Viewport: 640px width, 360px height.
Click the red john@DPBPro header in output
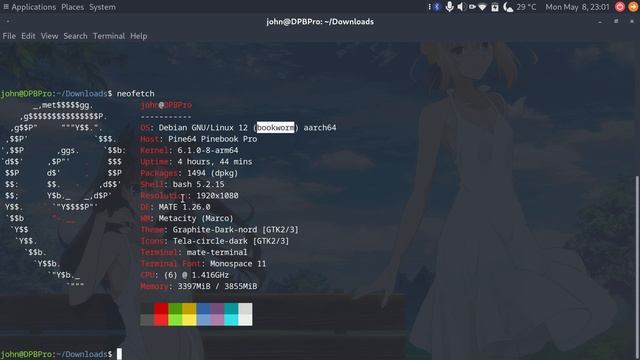[166, 105]
